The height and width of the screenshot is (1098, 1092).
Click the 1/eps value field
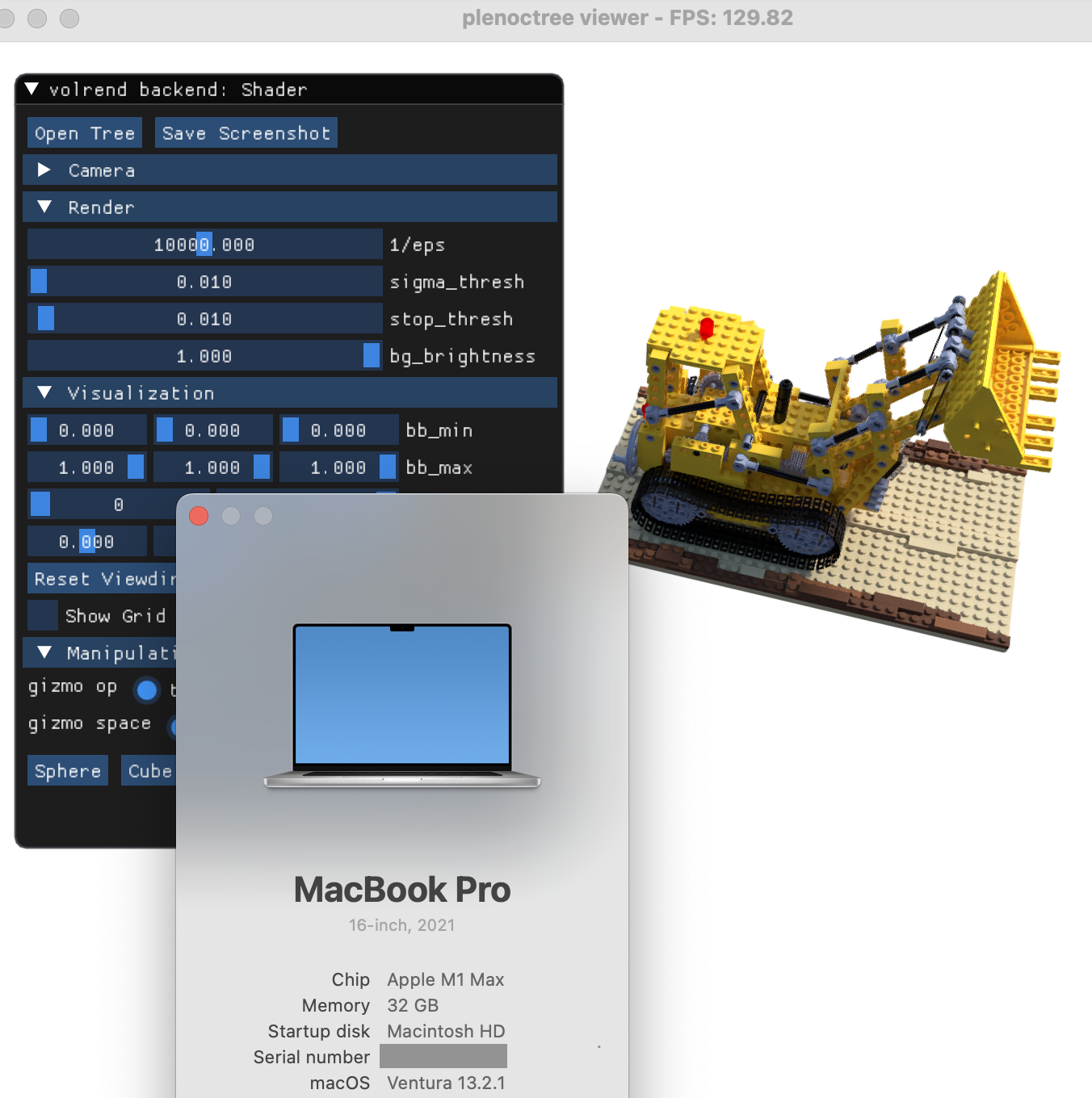point(204,245)
